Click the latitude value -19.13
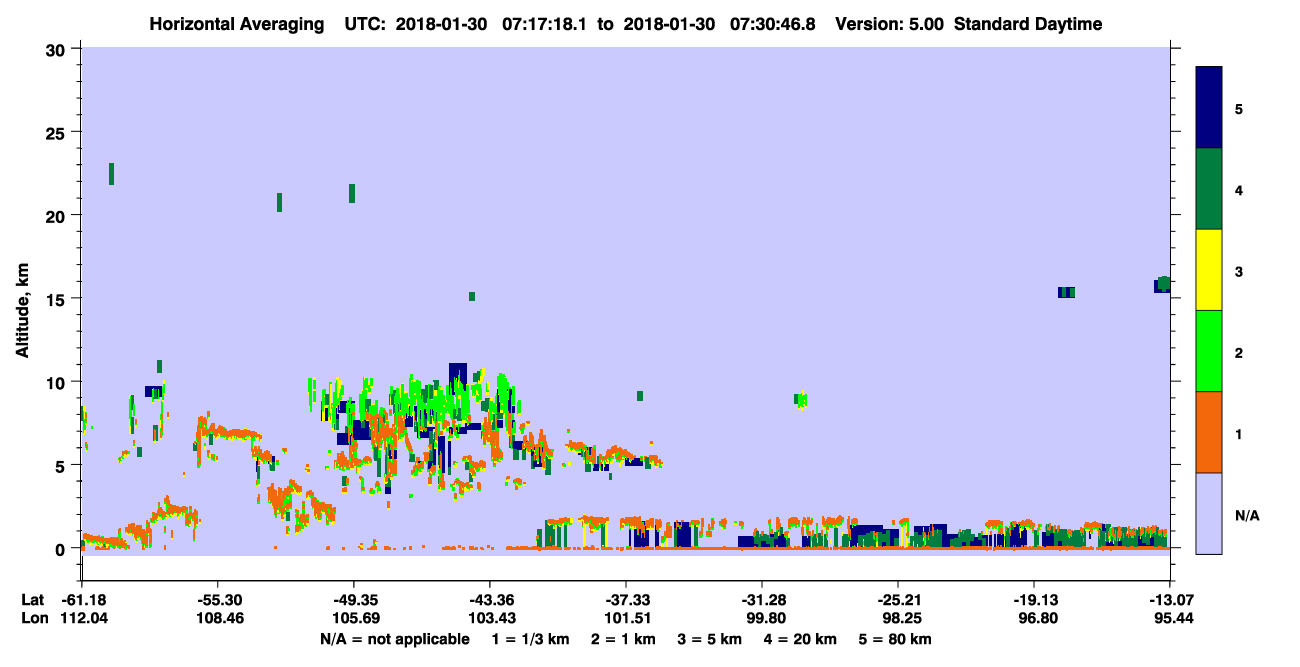This screenshot has width=1300, height=667. tap(1033, 600)
